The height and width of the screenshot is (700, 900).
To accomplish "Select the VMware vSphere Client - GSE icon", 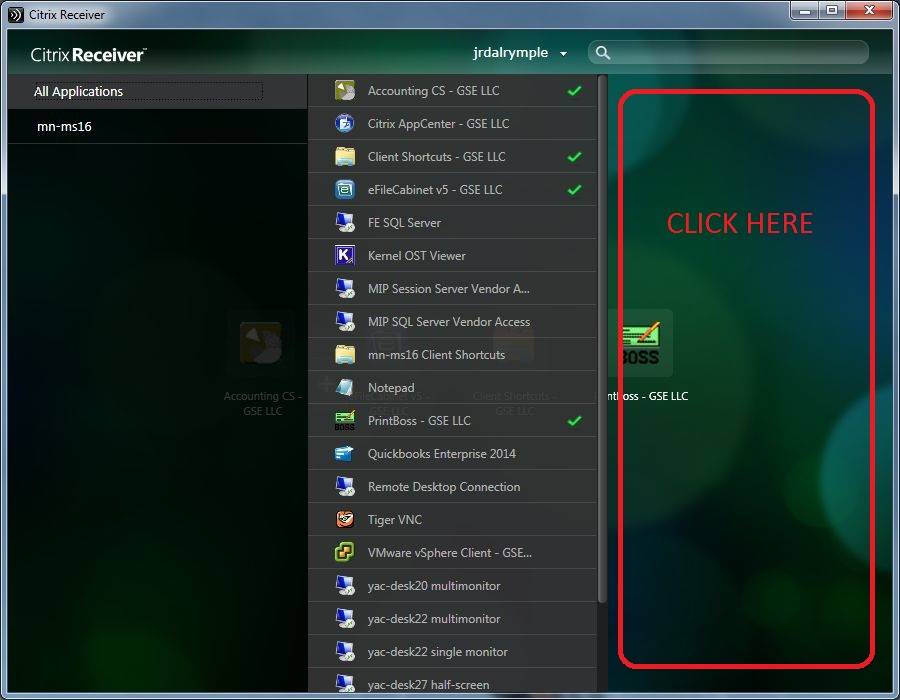I will (x=345, y=552).
